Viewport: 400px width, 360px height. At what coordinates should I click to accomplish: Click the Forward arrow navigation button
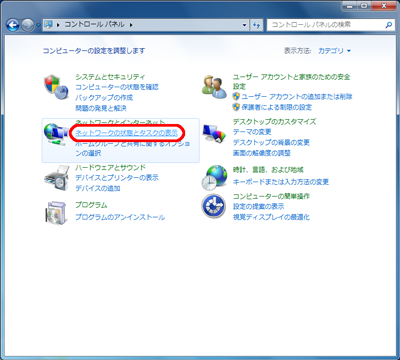(x=28, y=25)
